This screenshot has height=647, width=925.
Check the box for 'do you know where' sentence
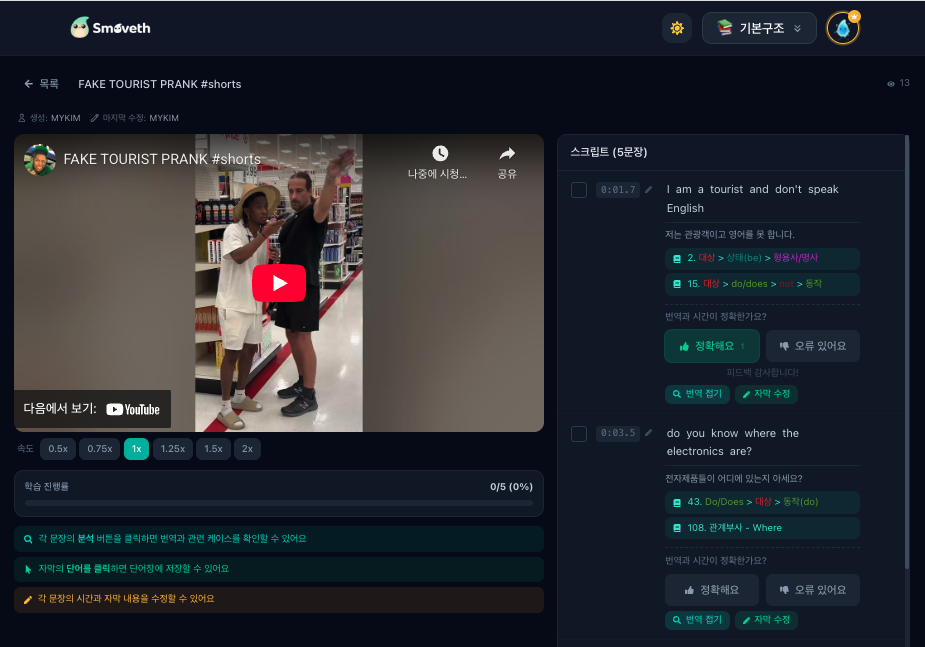click(579, 433)
